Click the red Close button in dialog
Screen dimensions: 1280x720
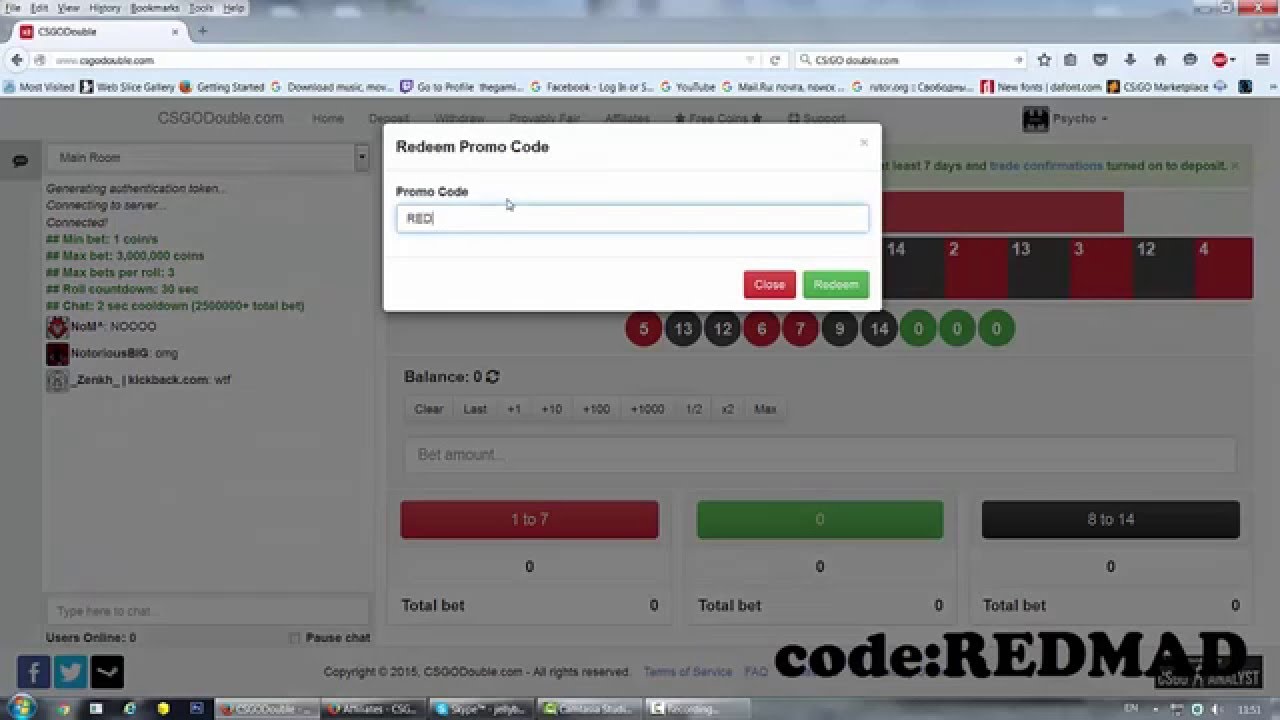point(769,285)
